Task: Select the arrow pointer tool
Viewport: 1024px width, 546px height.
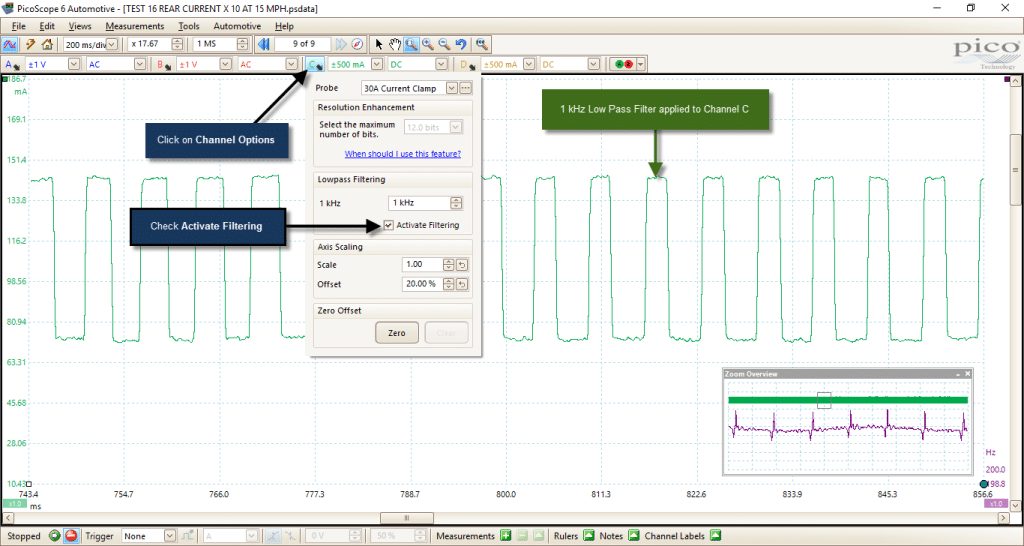Action: pos(379,44)
